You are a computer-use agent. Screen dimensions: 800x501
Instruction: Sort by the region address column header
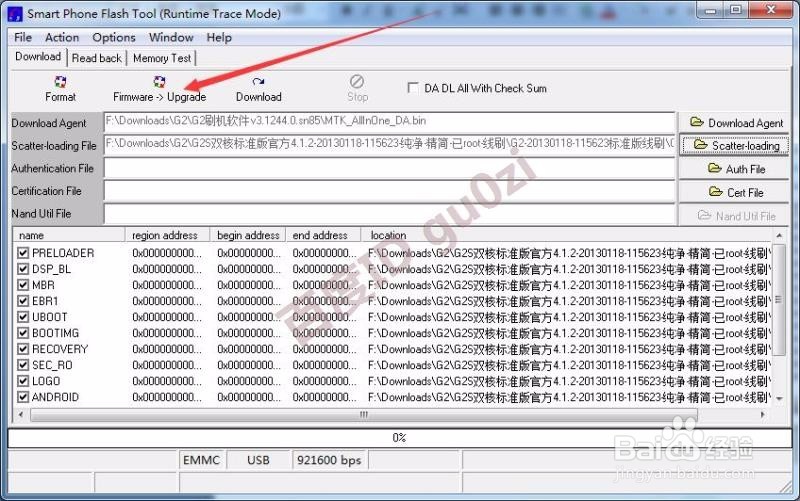[168, 235]
